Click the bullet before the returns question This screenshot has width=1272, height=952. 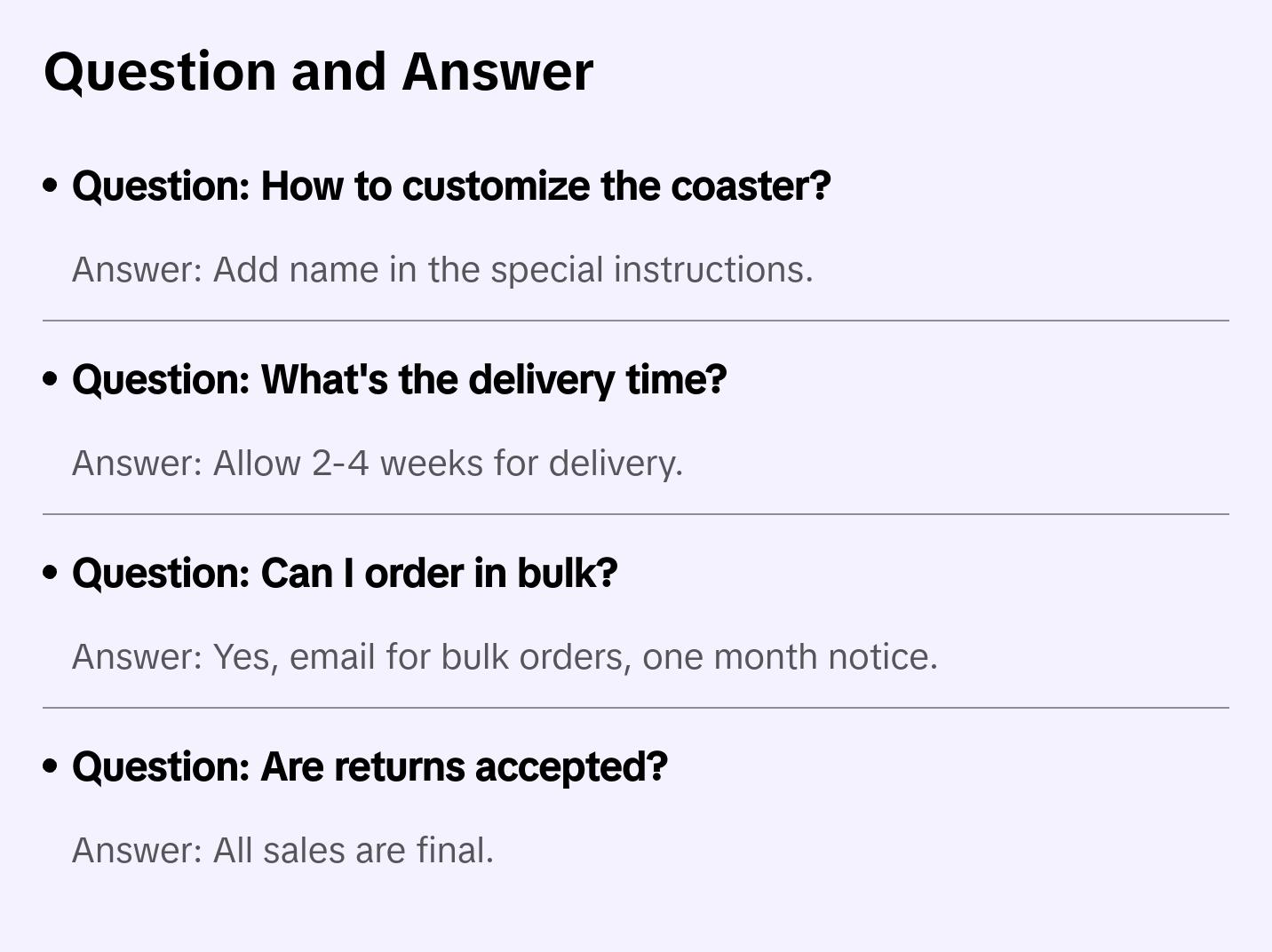[51, 766]
